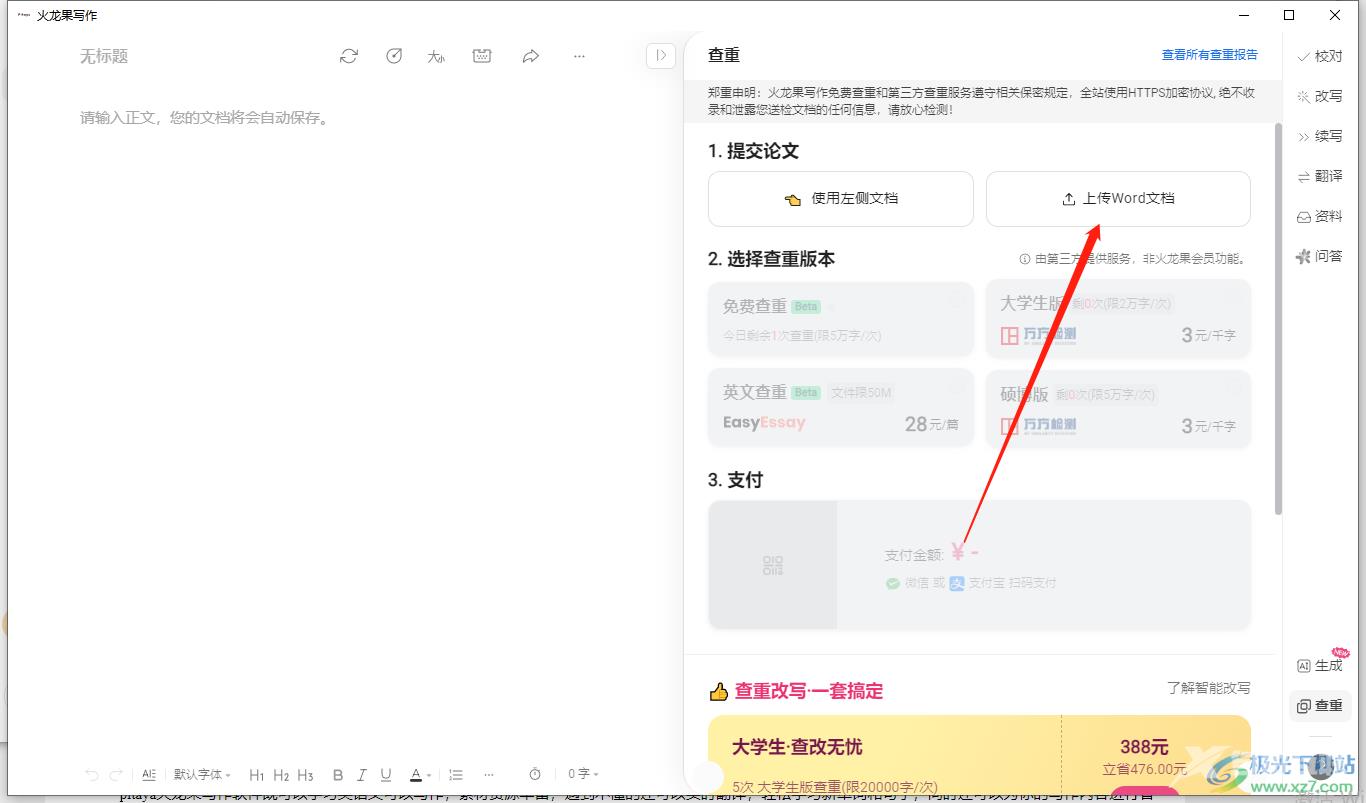Select 查重 plagiarism check in sidebar
The width and height of the screenshot is (1366, 803).
click(1320, 706)
